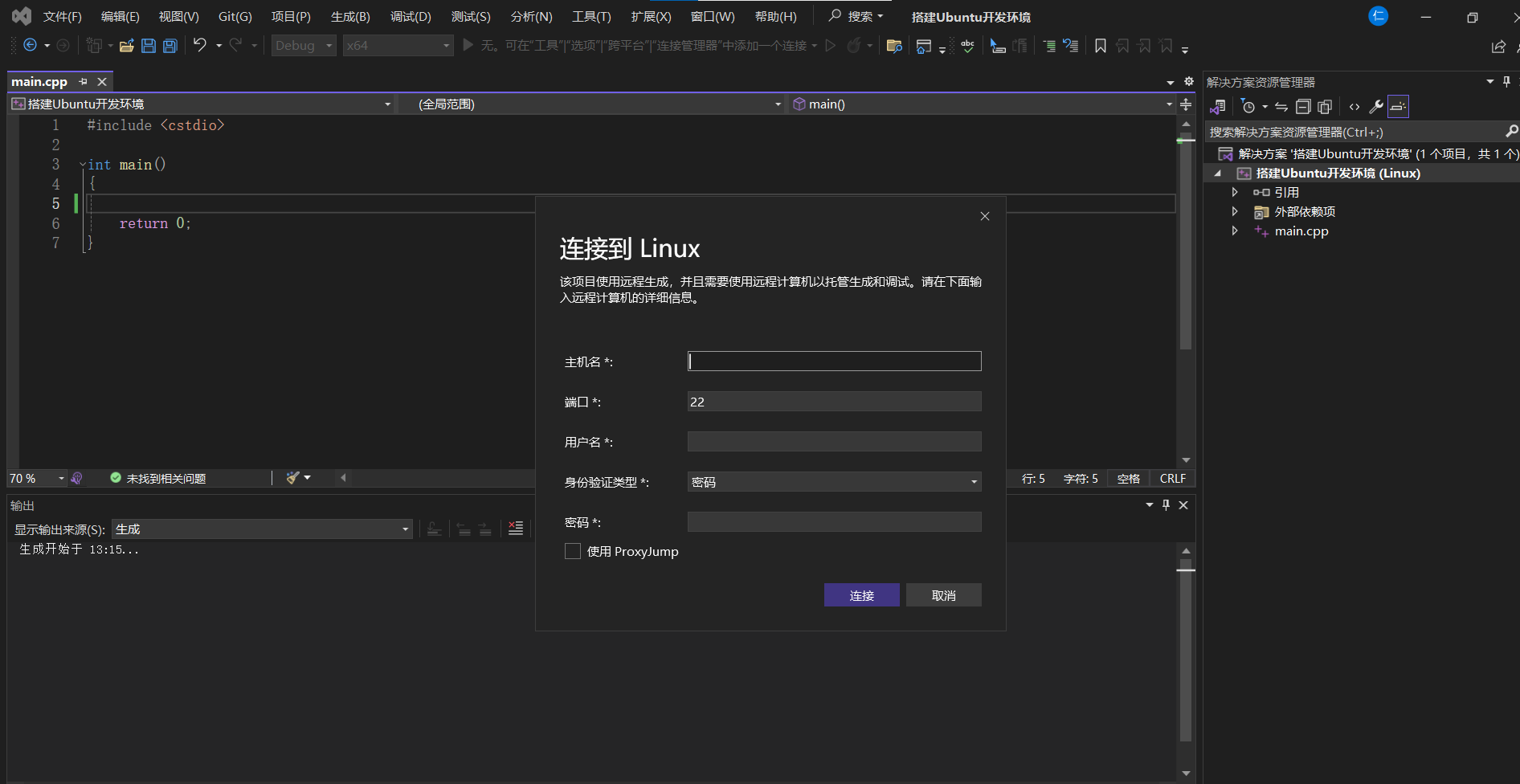This screenshot has height=784, width=1520.
Task: Open the 70 % zoom level dropdown
Action: point(37,479)
